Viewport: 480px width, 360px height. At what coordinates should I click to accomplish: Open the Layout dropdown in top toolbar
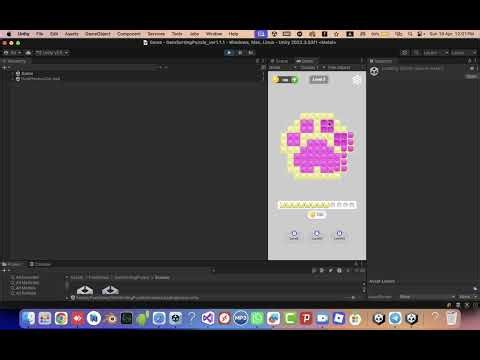(x=463, y=53)
